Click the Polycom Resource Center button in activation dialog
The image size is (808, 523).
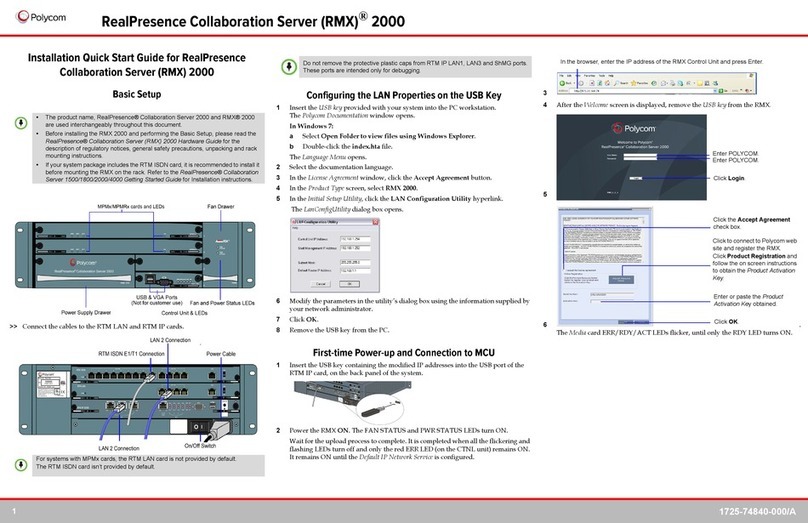tap(621, 280)
